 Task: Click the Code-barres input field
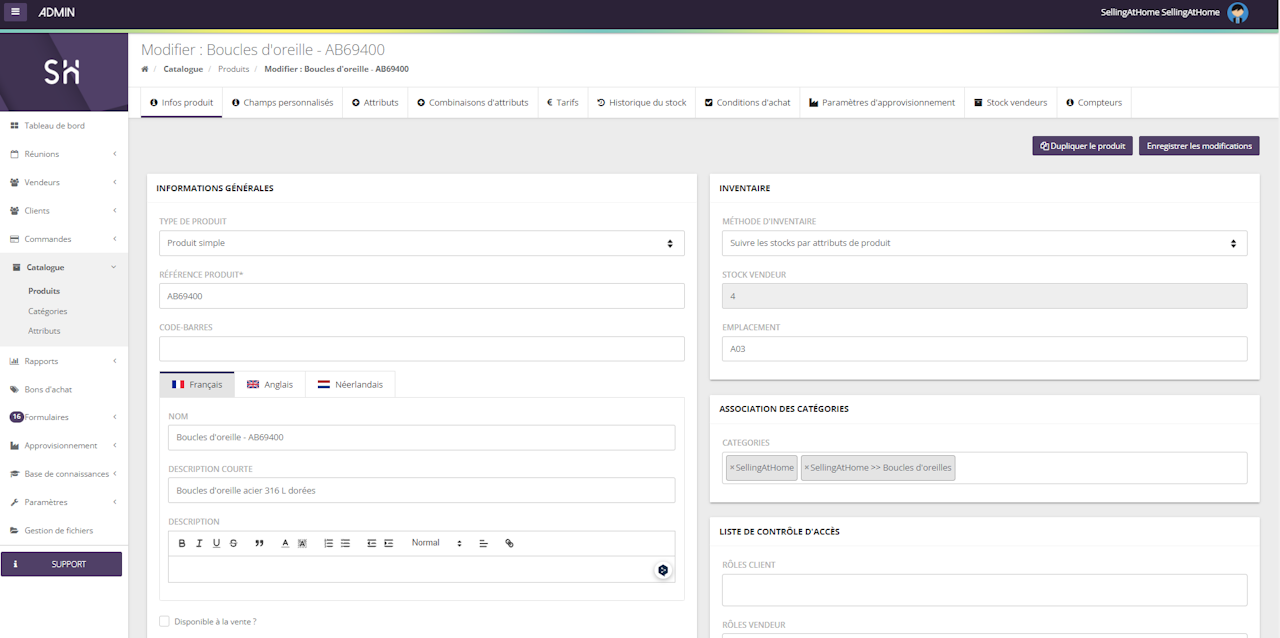[421, 348]
